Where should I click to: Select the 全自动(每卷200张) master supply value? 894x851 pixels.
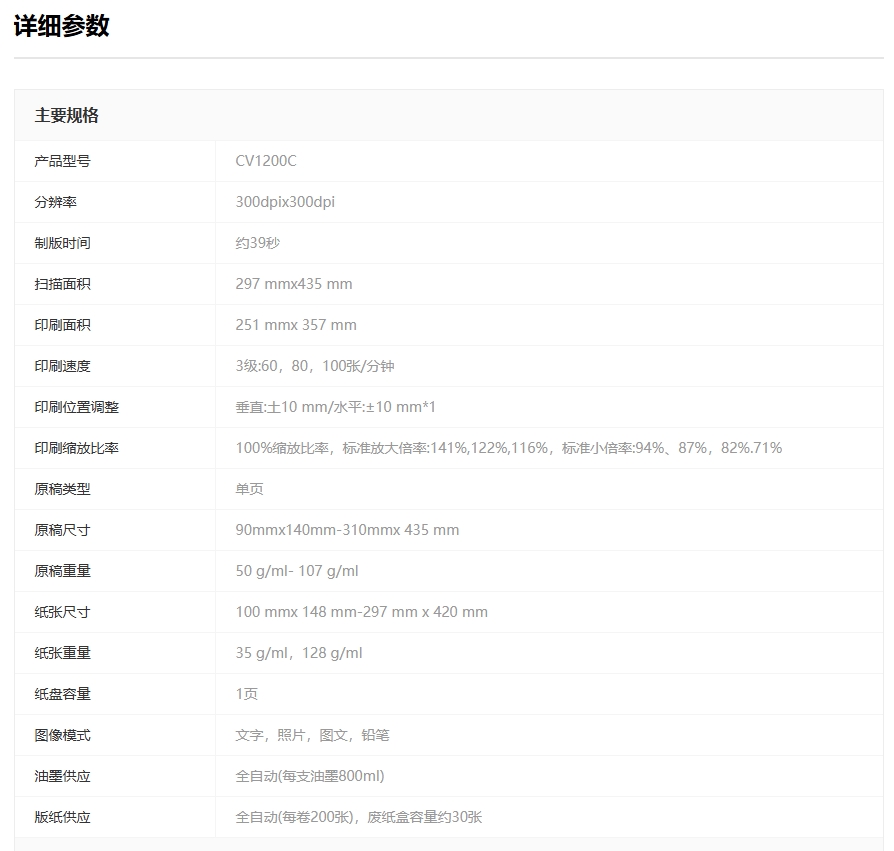[359, 818]
